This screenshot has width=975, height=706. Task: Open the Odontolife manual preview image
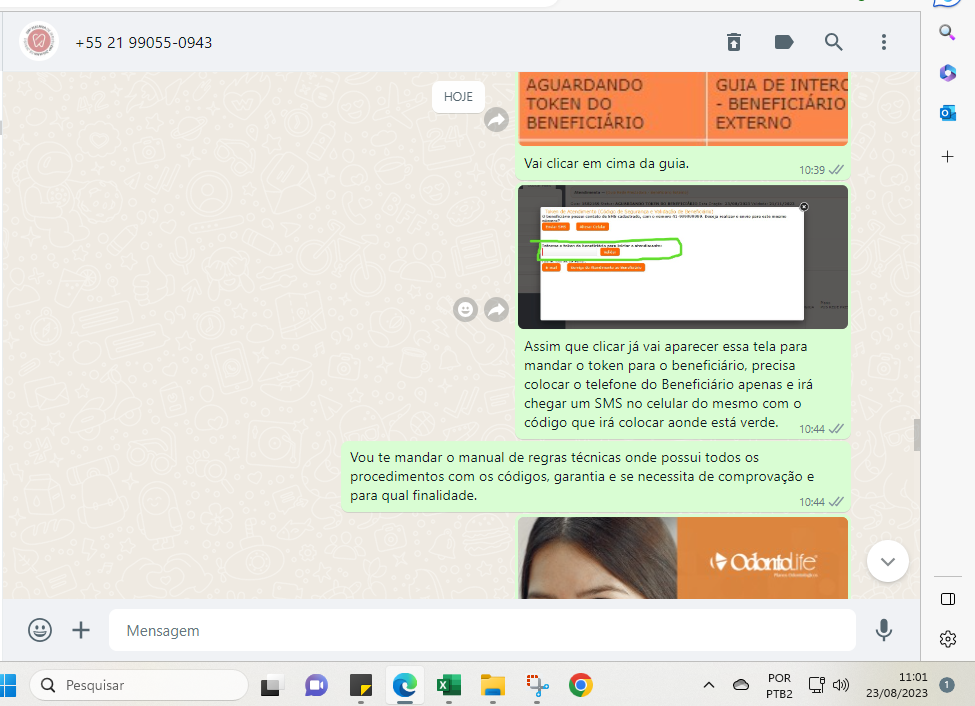[683, 558]
